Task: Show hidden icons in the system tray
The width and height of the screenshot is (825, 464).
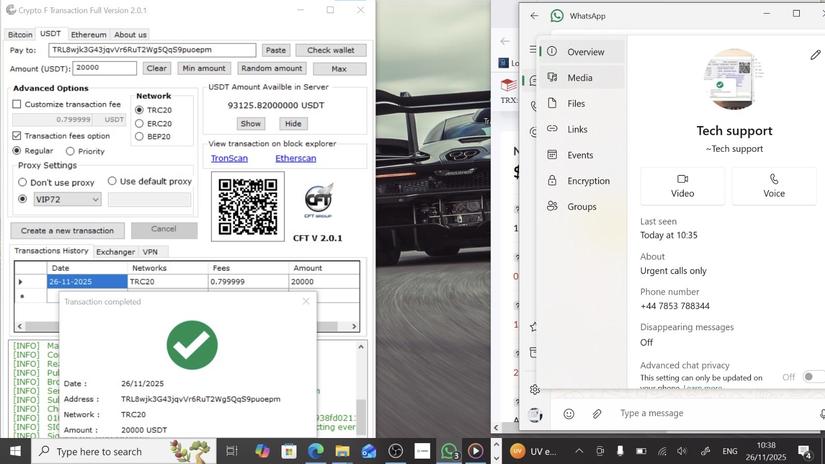Action: [x=579, y=451]
